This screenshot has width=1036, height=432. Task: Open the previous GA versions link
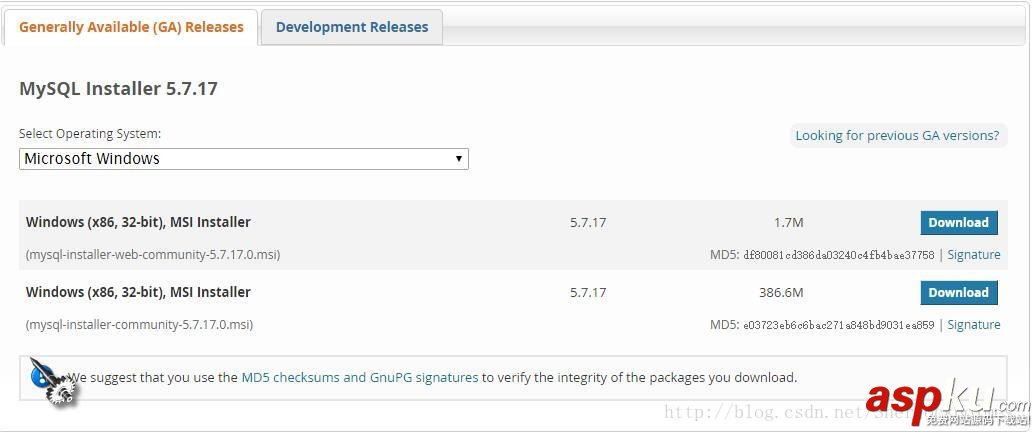click(897, 135)
